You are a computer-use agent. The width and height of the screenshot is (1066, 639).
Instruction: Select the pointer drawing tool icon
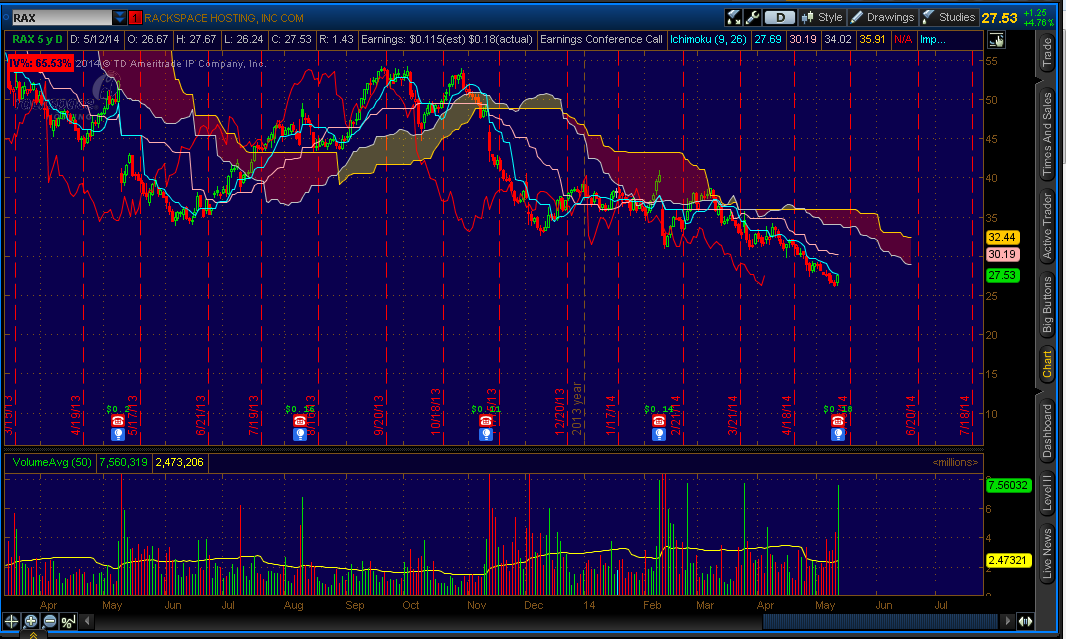[x=997, y=40]
